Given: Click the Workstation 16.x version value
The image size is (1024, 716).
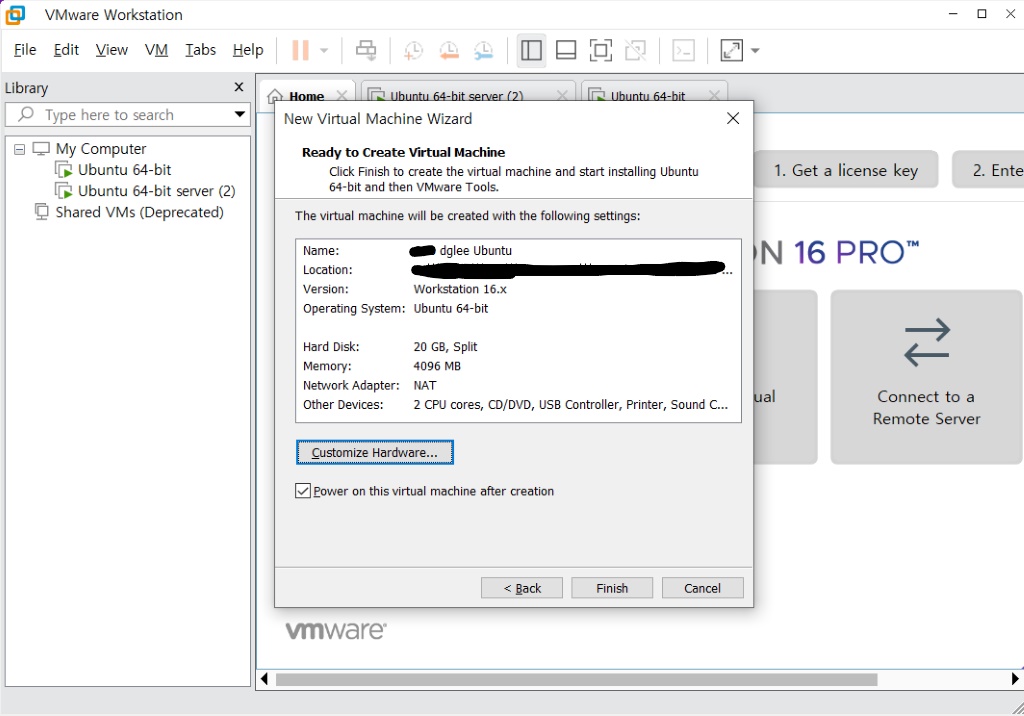Looking at the screenshot, I should click(x=460, y=289).
